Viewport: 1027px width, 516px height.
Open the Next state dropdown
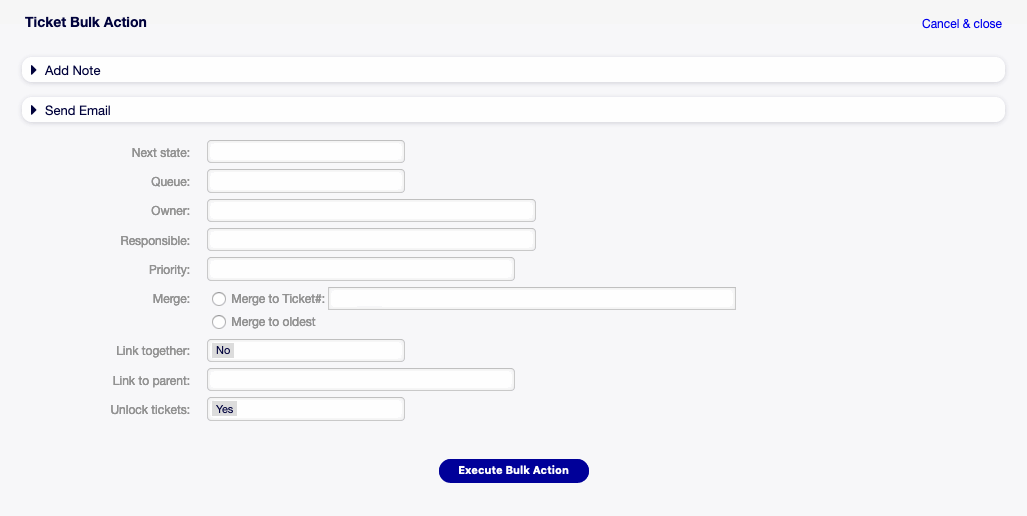pos(305,152)
